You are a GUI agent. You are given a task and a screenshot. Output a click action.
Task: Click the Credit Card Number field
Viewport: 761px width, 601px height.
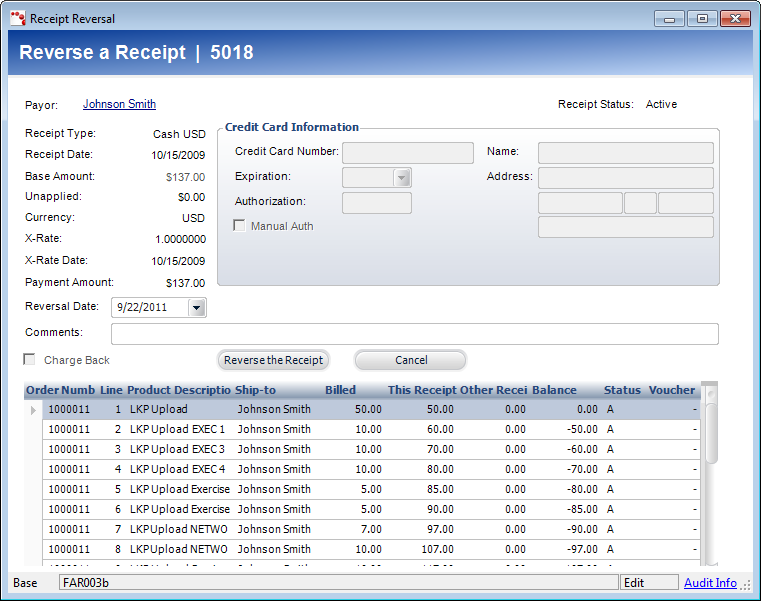(407, 152)
